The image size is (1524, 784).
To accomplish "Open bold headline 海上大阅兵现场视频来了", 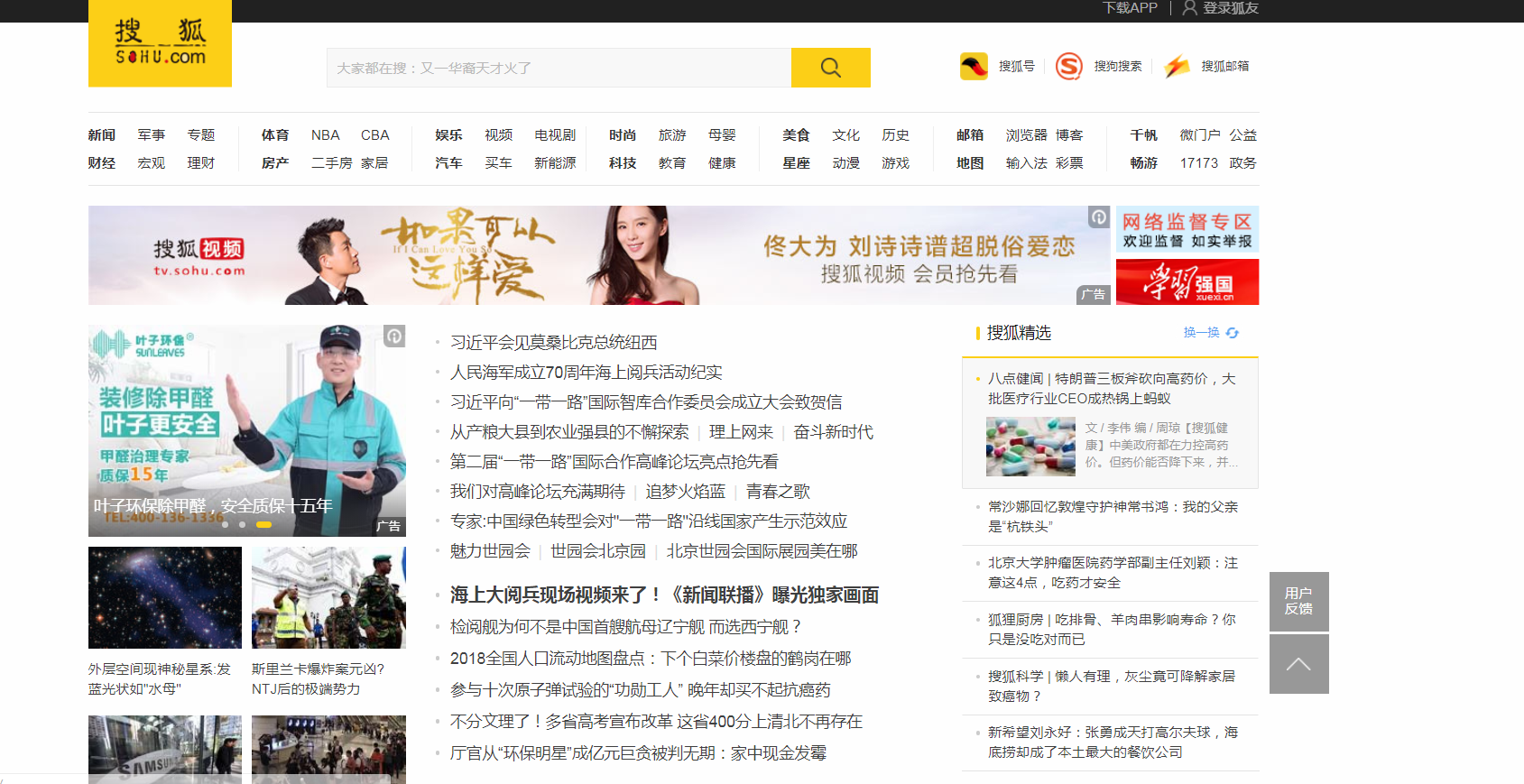I will point(664,595).
